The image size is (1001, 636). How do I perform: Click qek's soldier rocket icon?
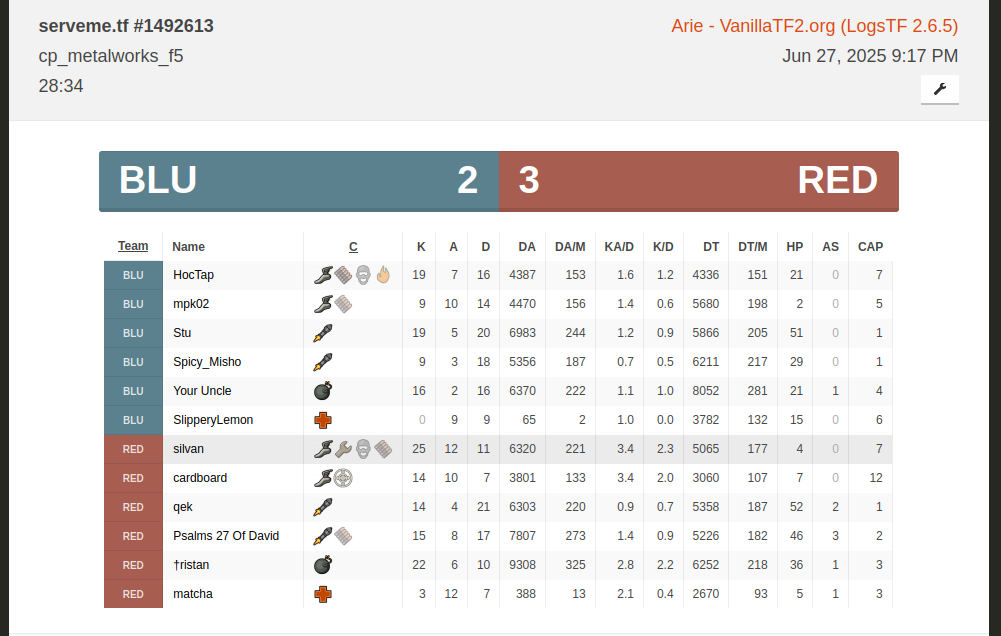[x=323, y=507]
